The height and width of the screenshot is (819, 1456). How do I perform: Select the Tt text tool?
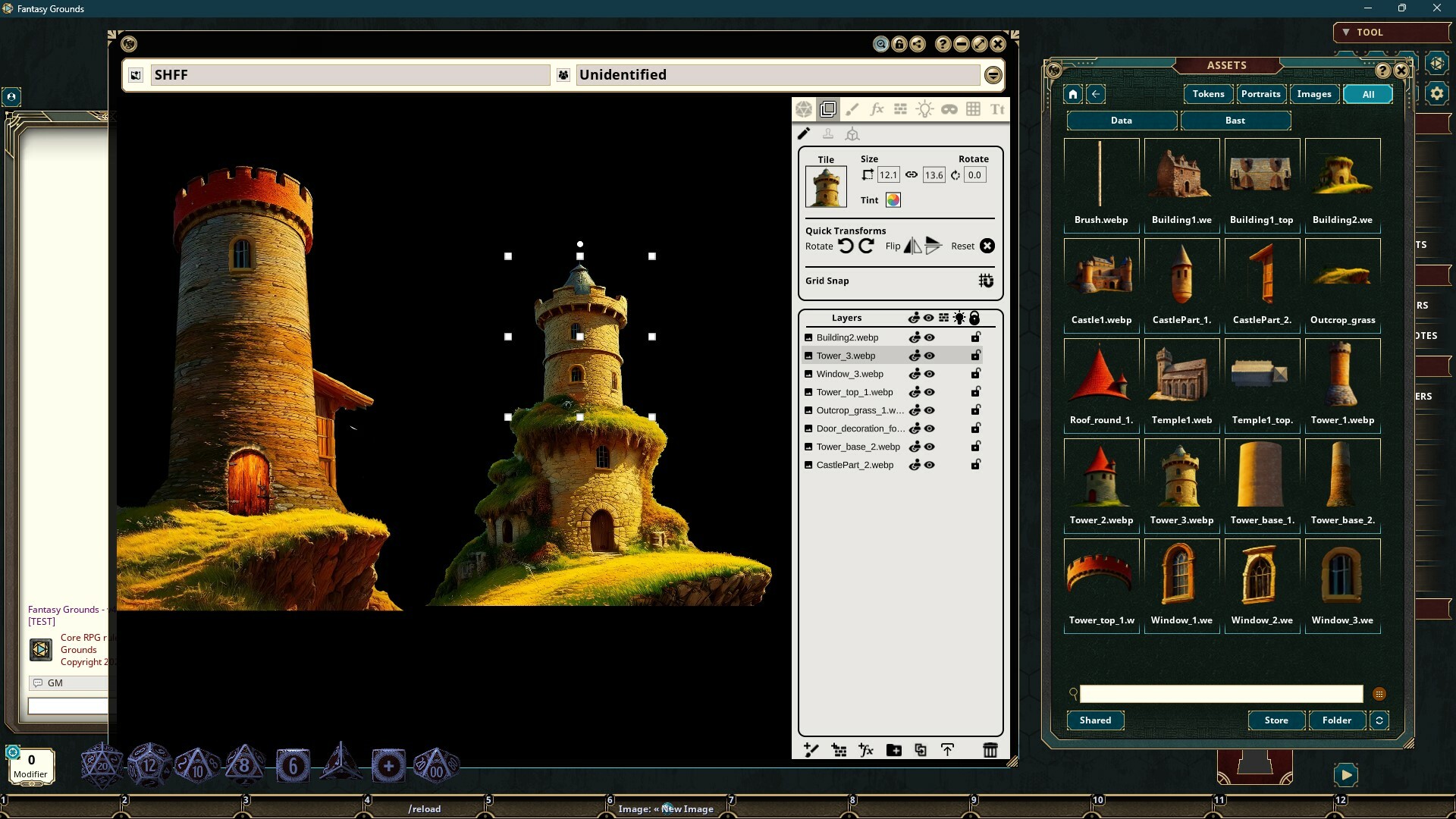[x=998, y=109]
